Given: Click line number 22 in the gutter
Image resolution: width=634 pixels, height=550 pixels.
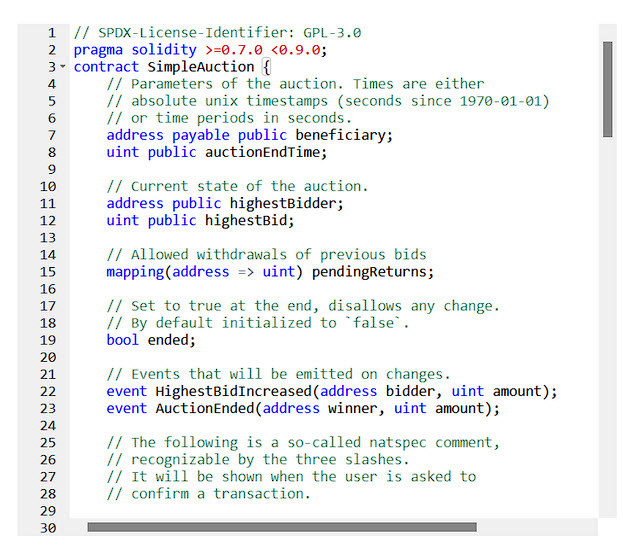Looking at the screenshot, I should click(x=47, y=391).
